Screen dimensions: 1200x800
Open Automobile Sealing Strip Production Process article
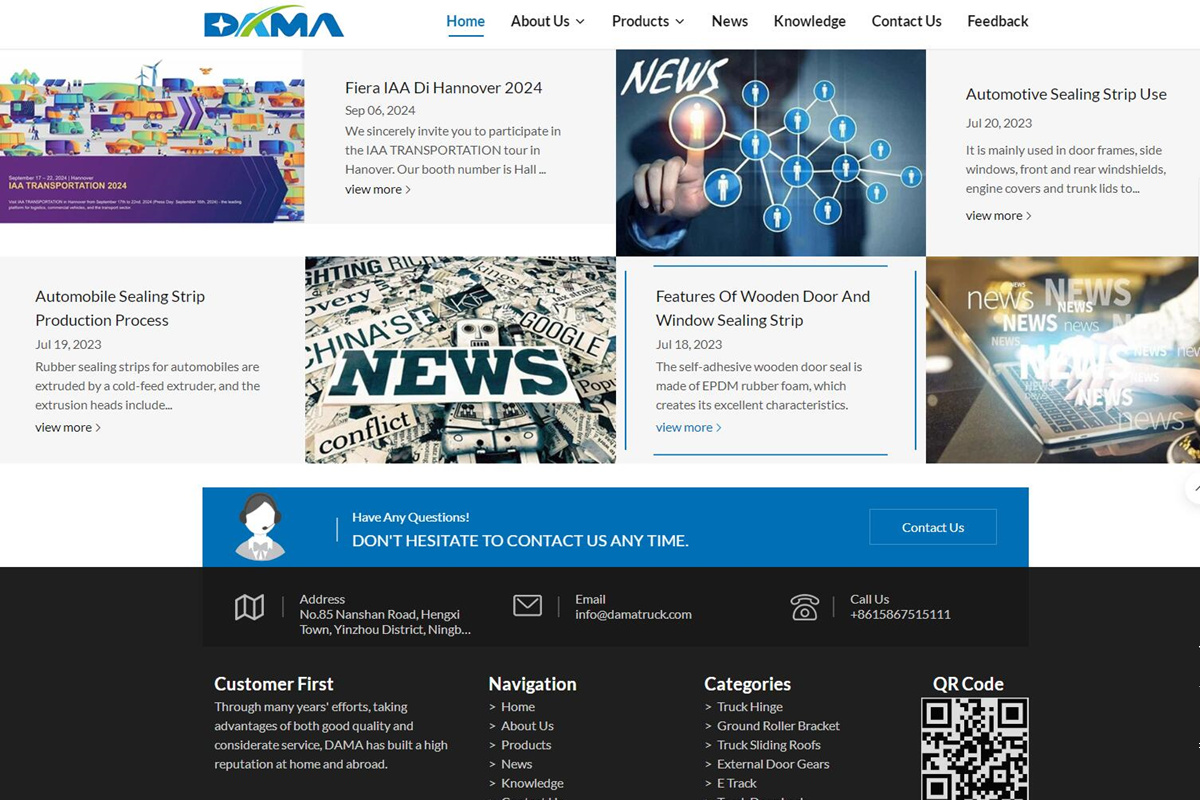pos(120,308)
